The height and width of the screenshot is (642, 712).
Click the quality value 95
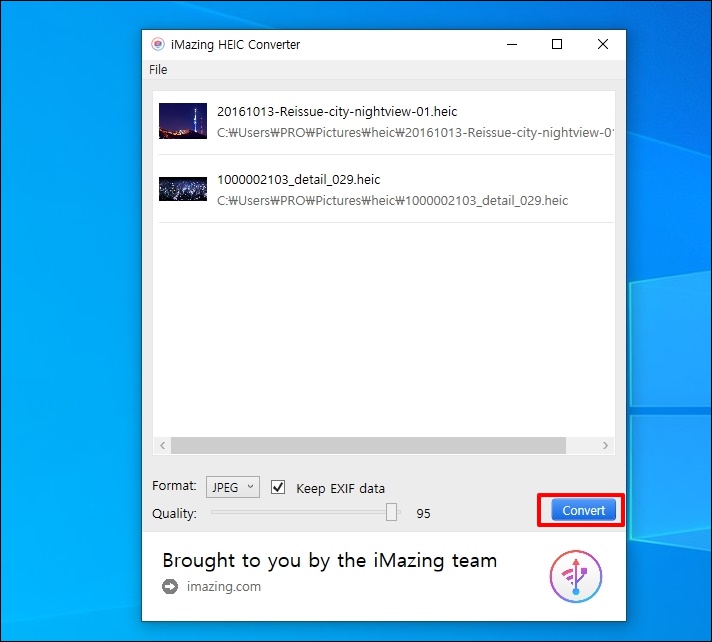[x=423, y=514]
